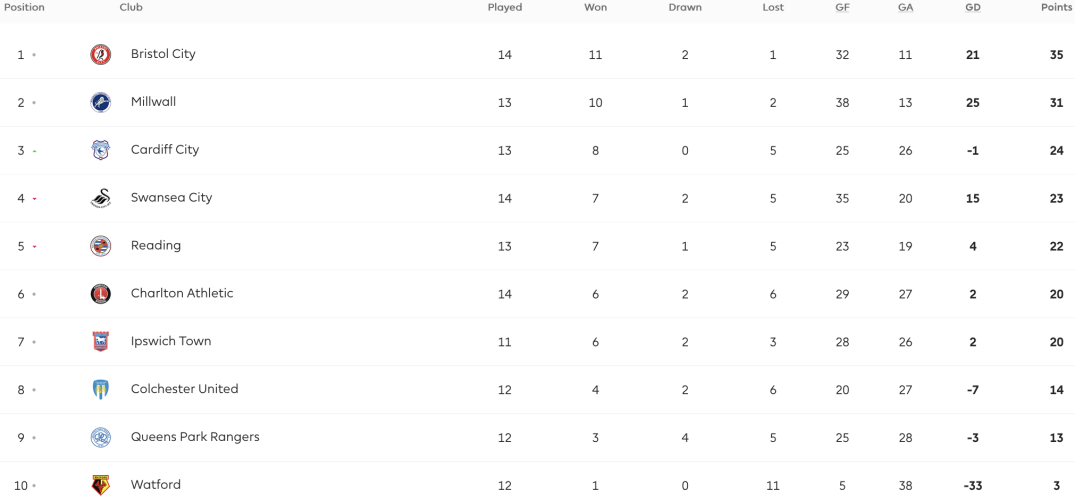Click the Cardiff City bluebird crest
This screenshot has width=1075, height=500.
point(101,150)
